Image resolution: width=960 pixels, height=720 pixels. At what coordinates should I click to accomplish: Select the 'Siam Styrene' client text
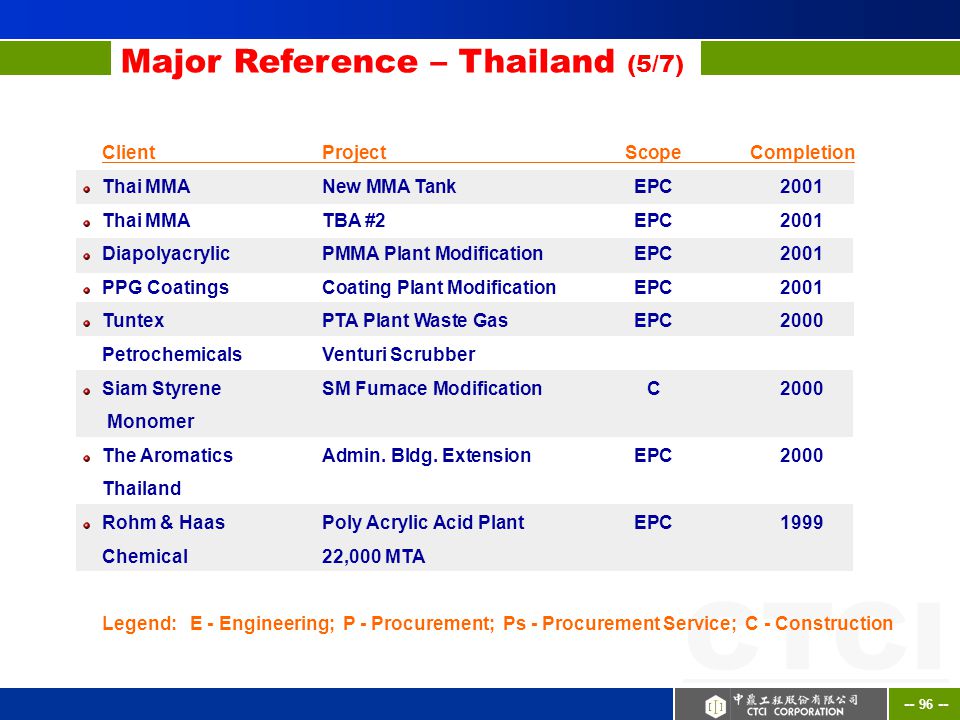[162, 388]
